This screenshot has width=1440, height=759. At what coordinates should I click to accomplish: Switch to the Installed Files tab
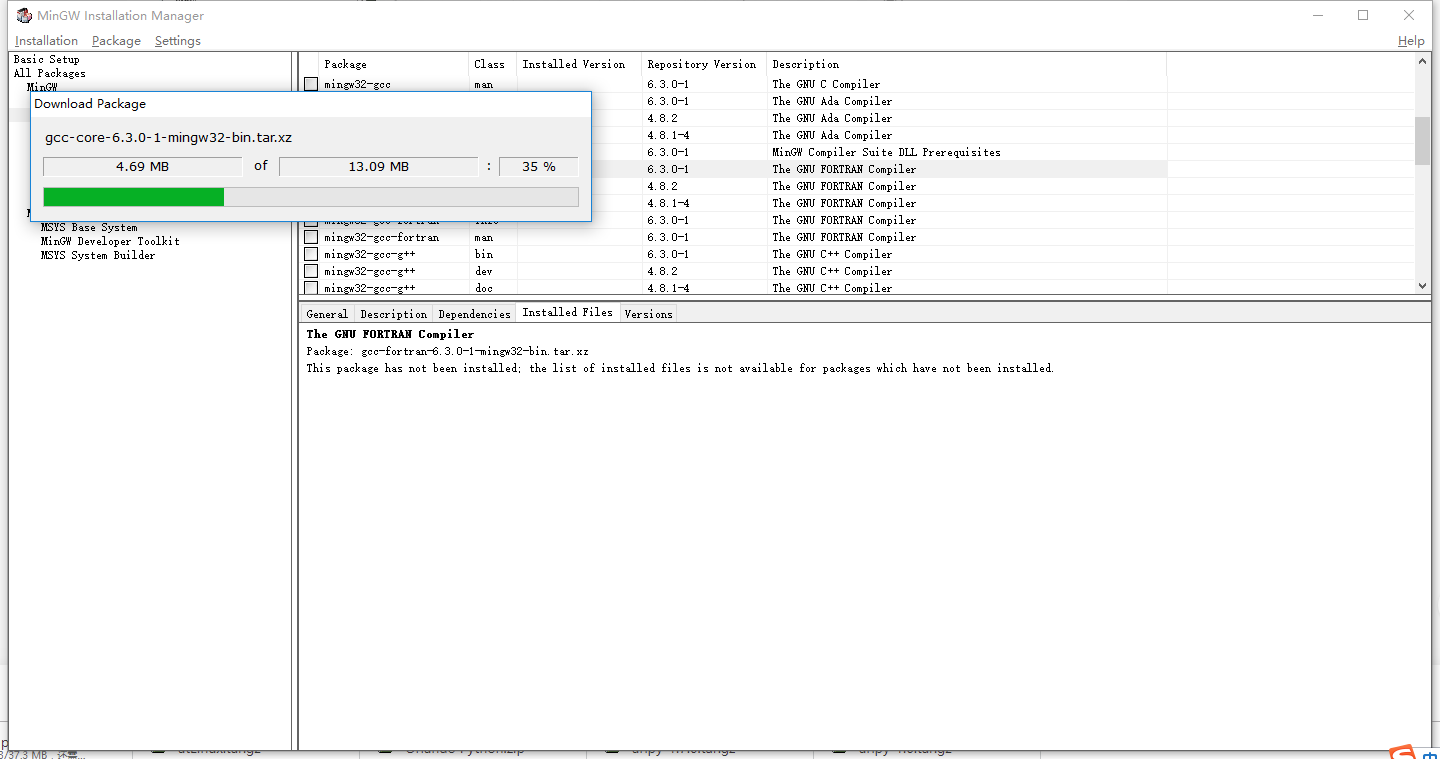pyautogui.click(x=567, y=312)
